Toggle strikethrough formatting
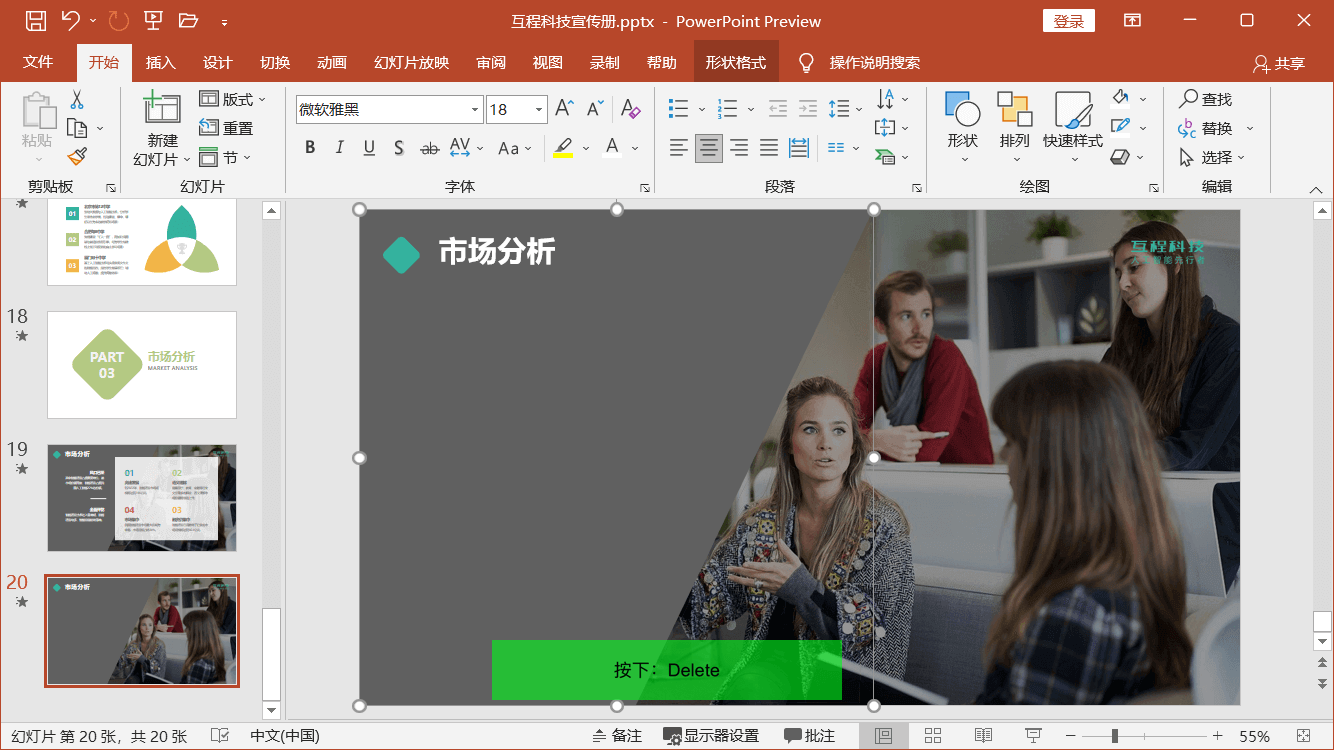Image resolution: width=1334 pixels, height=750 pixels. tap(429, 148)
